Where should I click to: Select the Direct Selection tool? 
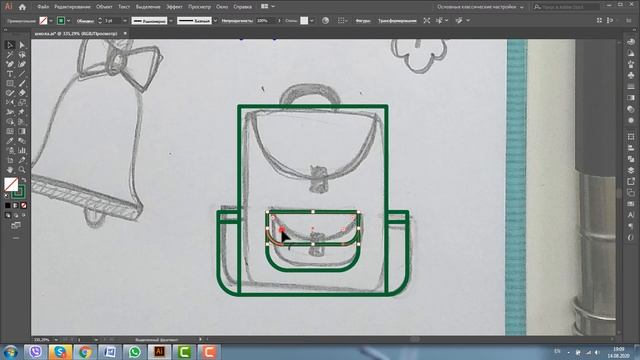22,45
